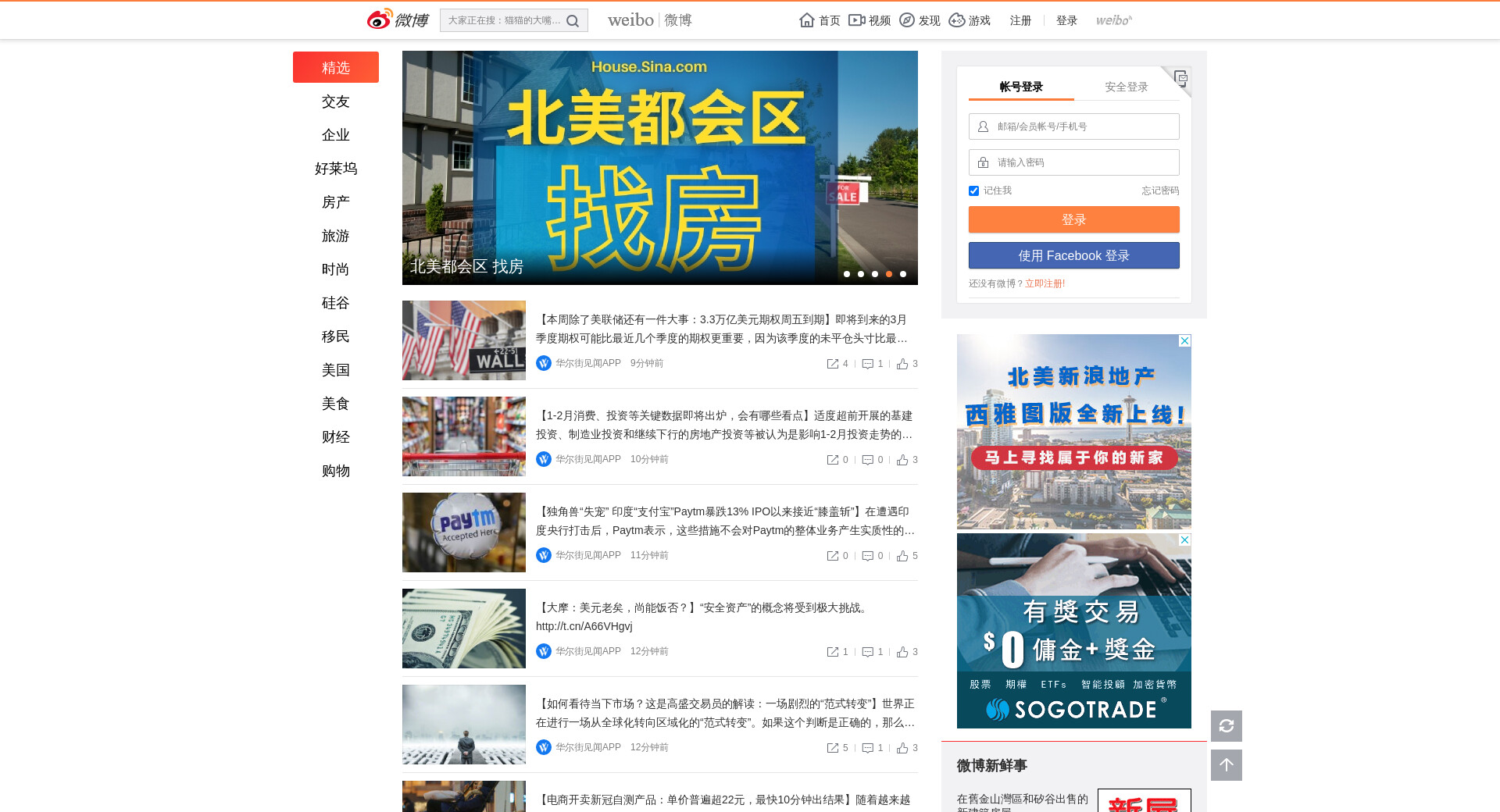Click 注册 in the top bar
This screenshot has width=1500, height=812.
pyautogui.click(x=1020, y=20)
